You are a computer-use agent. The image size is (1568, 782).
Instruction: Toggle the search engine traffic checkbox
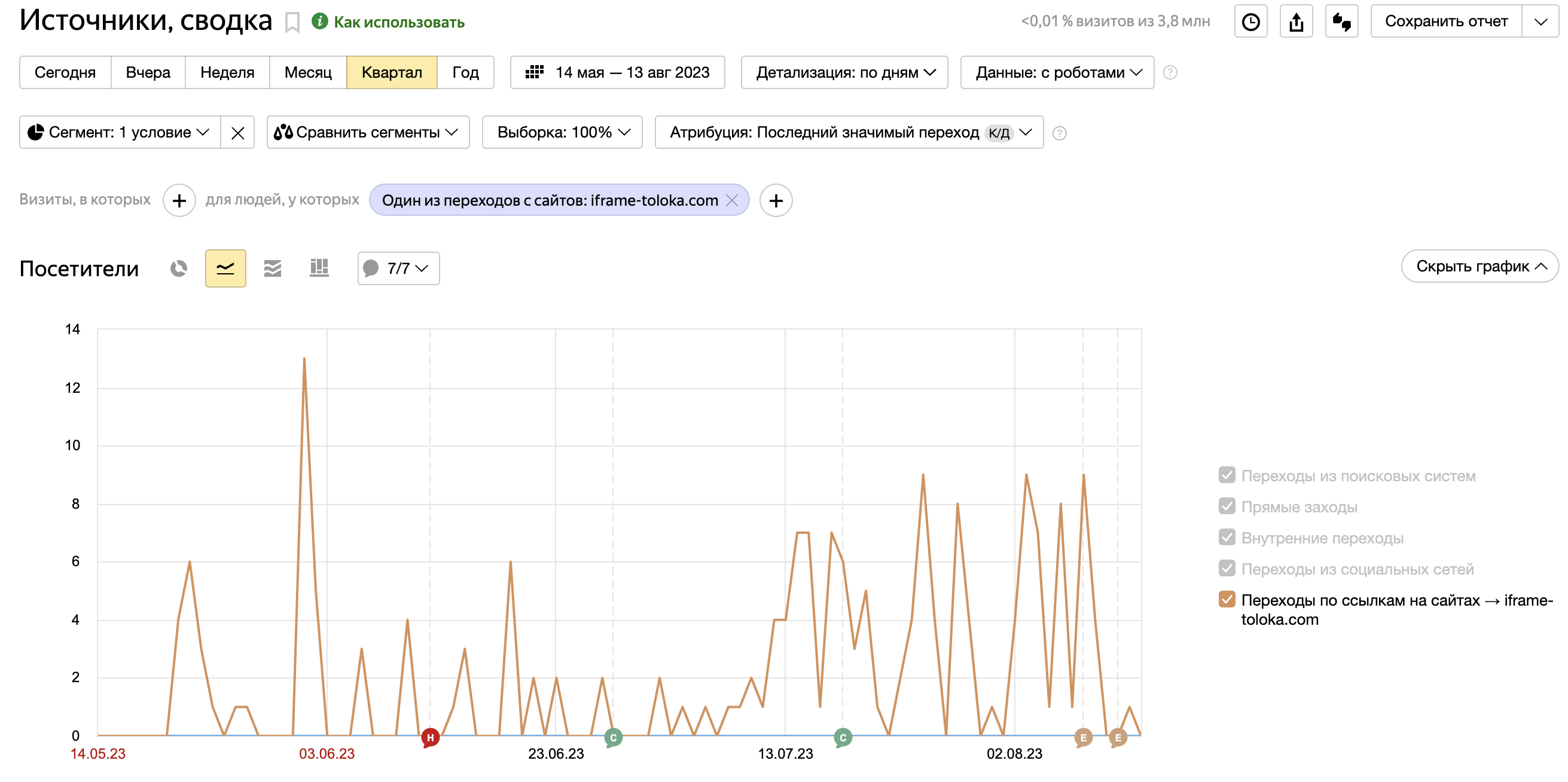[x=1227, y=475]
